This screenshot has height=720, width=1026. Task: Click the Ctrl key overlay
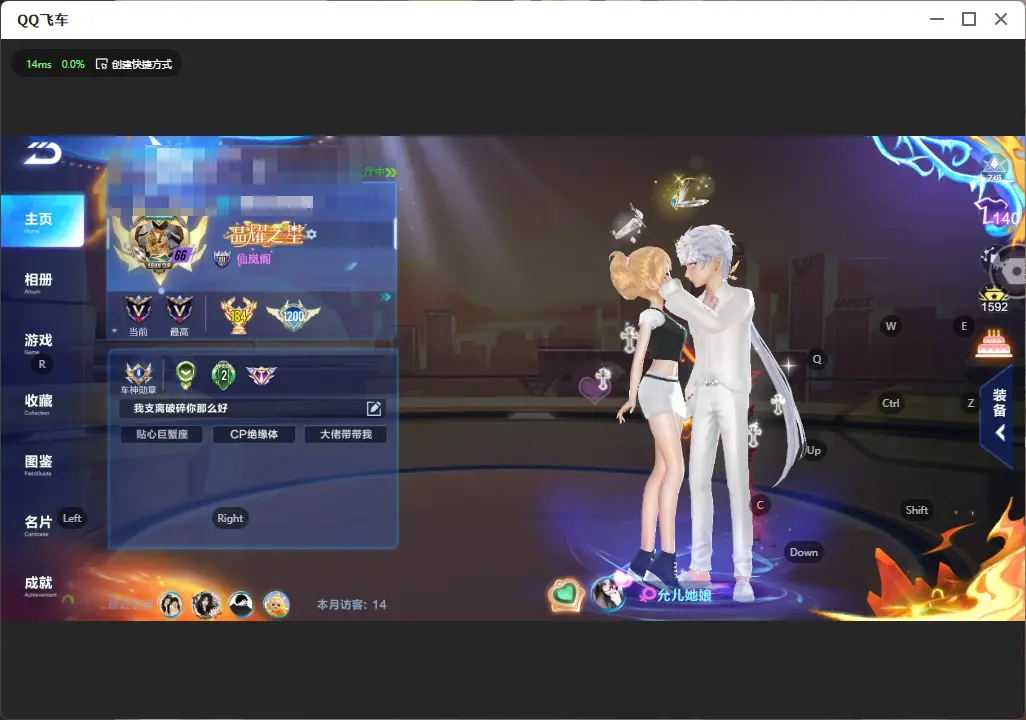coord(891,403)
